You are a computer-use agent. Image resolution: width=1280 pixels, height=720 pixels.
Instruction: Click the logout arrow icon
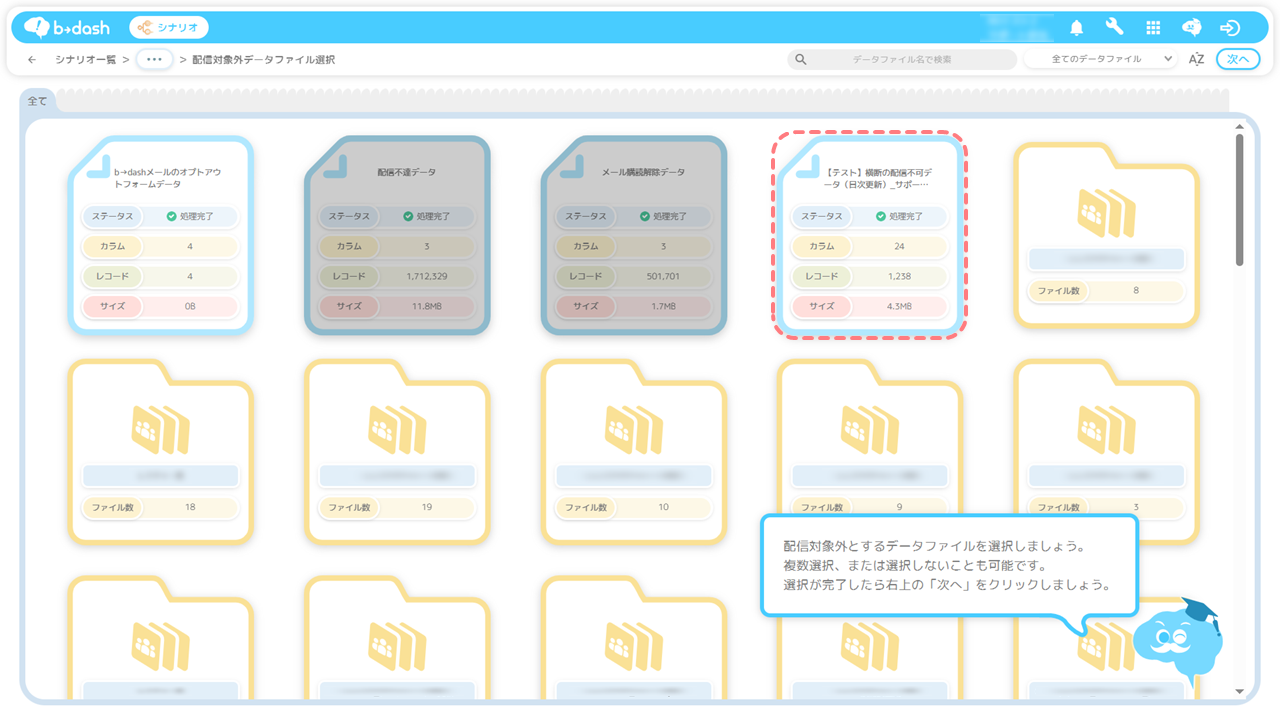point(1231,28)
